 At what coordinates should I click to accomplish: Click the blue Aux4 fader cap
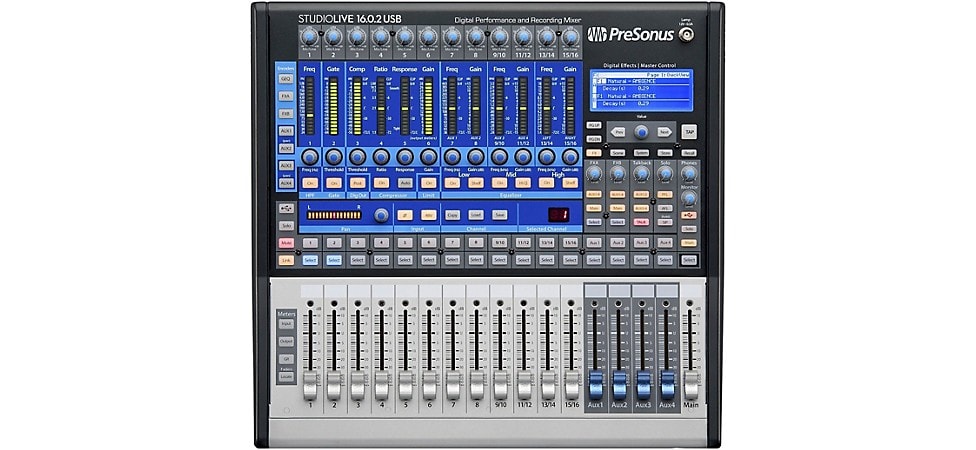(667, 385)
